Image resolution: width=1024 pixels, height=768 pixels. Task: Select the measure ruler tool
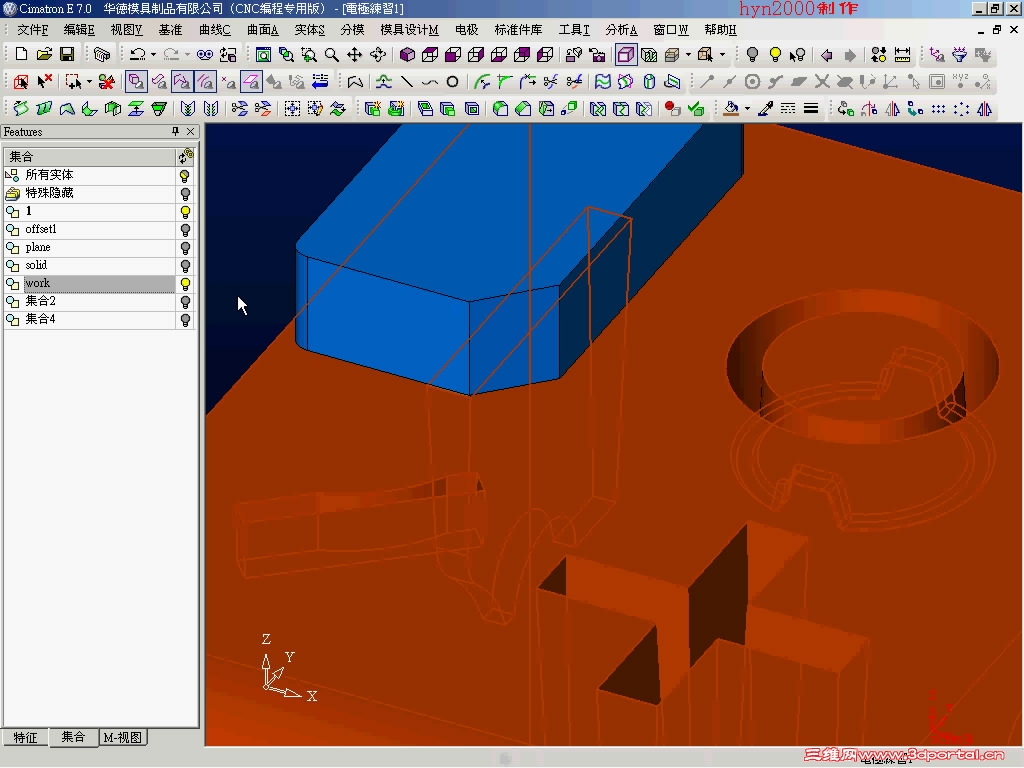click(903, 55)
